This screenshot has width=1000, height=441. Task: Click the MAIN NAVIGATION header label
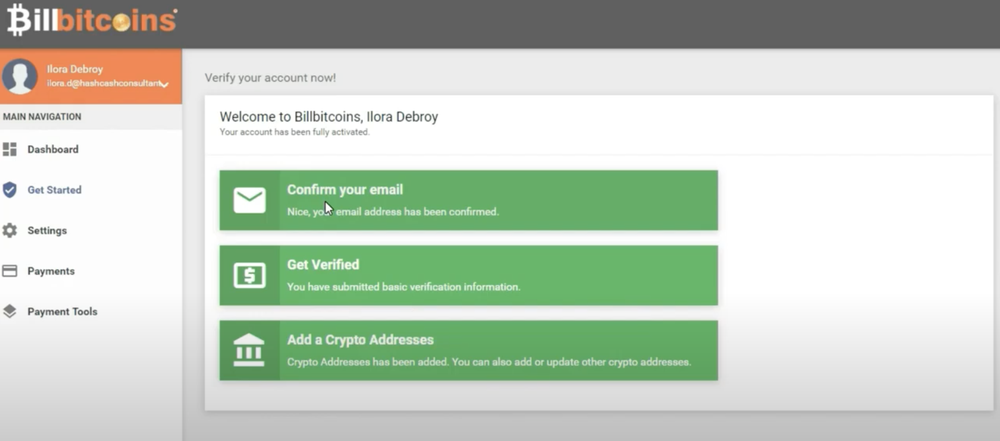(42, 117)
